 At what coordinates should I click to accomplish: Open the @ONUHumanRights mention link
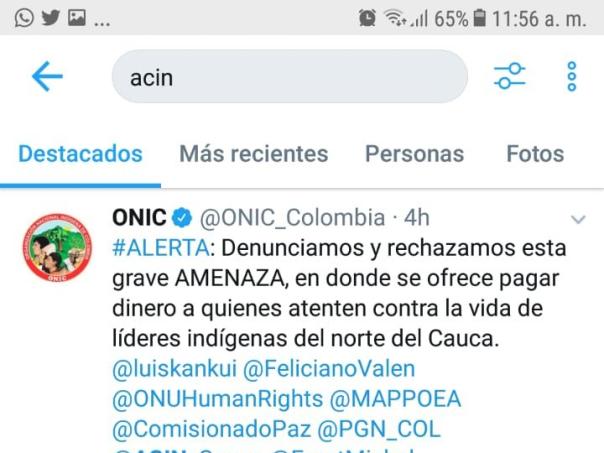pyautogui.click(x=218, y=399)
